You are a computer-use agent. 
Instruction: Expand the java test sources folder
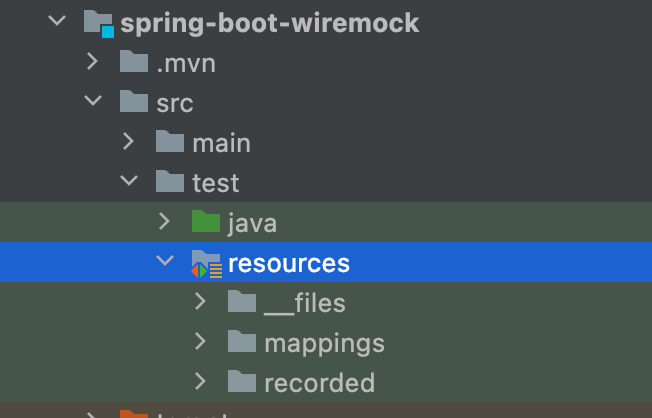[165, 221]
